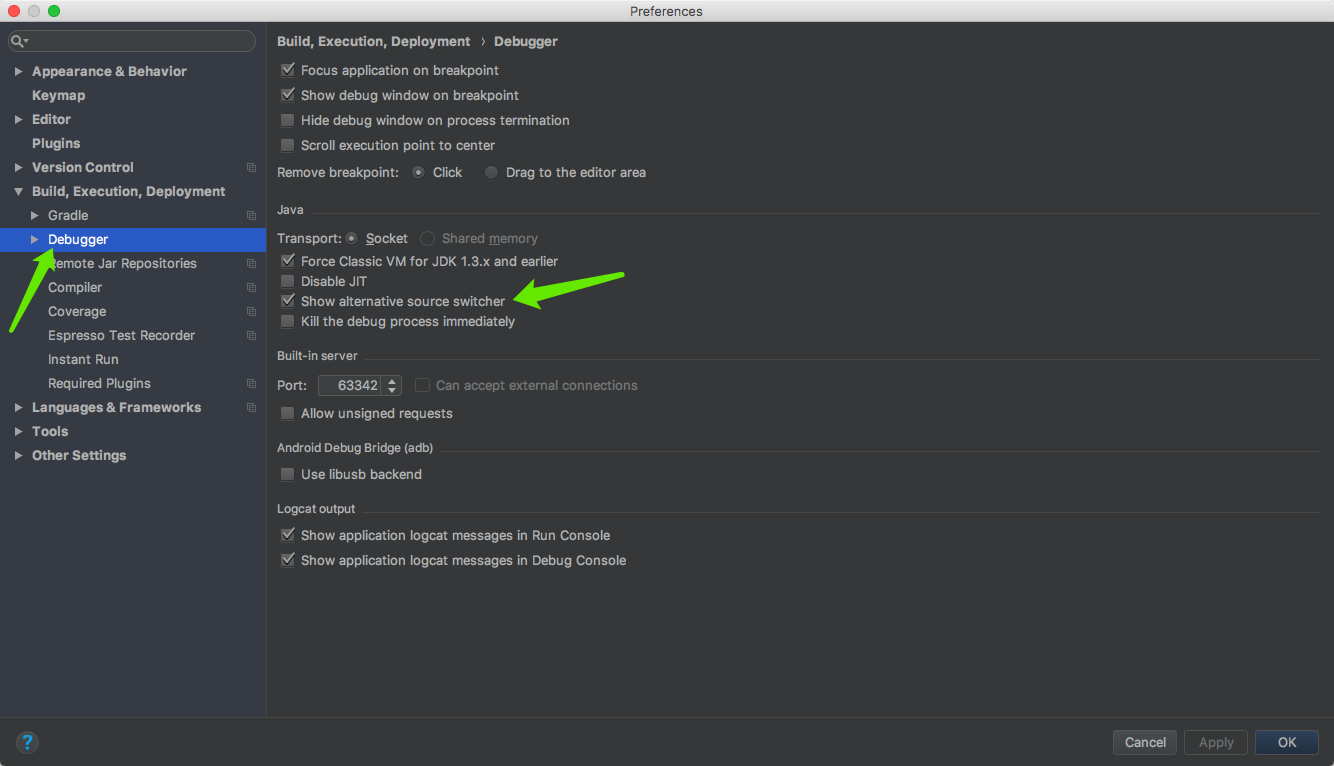Toggle Force Classic VM for JDK 1.3.x

(x=288, y=261)
